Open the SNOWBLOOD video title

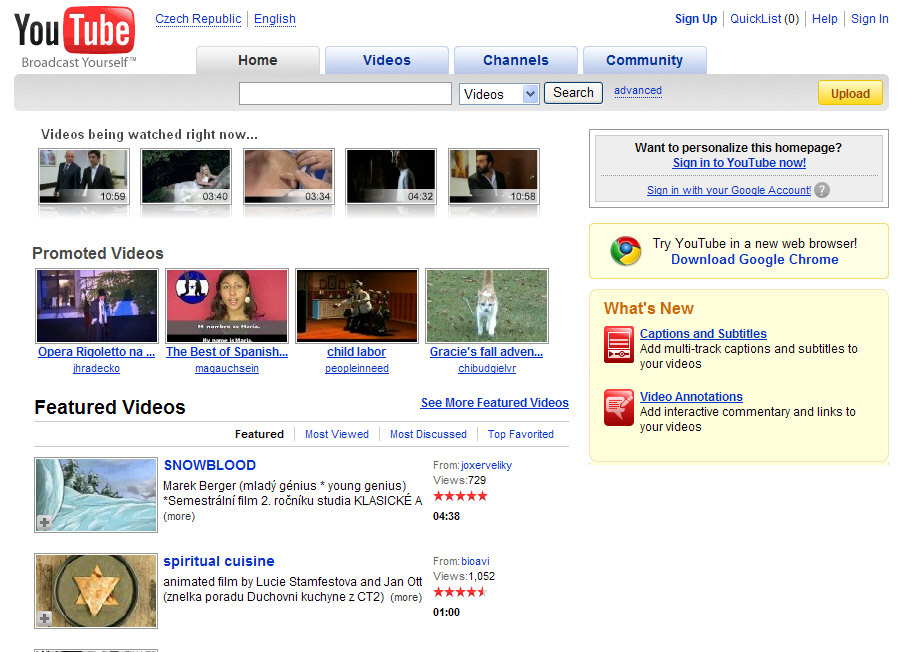210,465
